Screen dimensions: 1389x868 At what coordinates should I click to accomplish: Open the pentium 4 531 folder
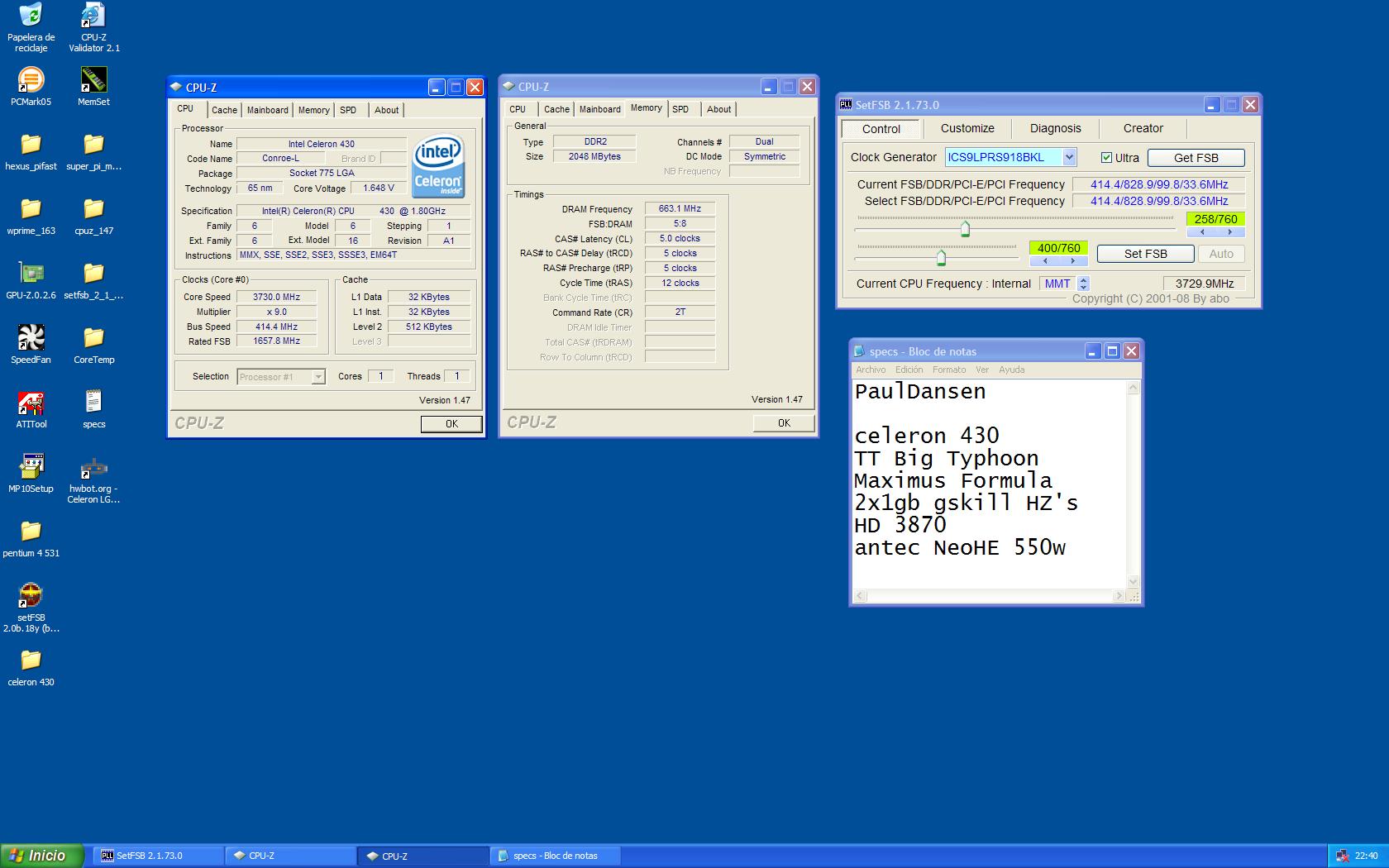[31, 538]
